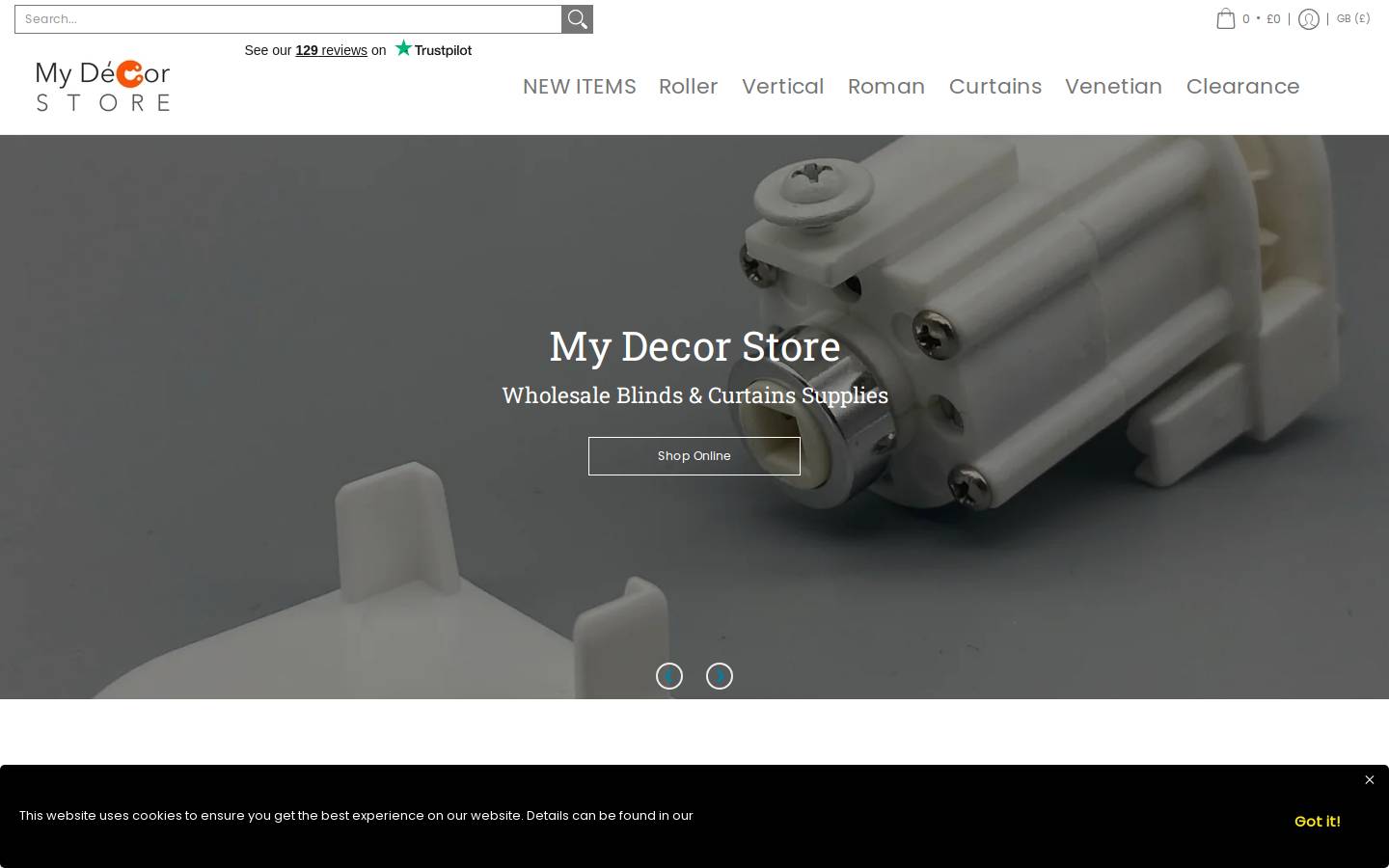The image size is (1389, 868).
Task: Open the Roman menu
Action: [885, 86]
